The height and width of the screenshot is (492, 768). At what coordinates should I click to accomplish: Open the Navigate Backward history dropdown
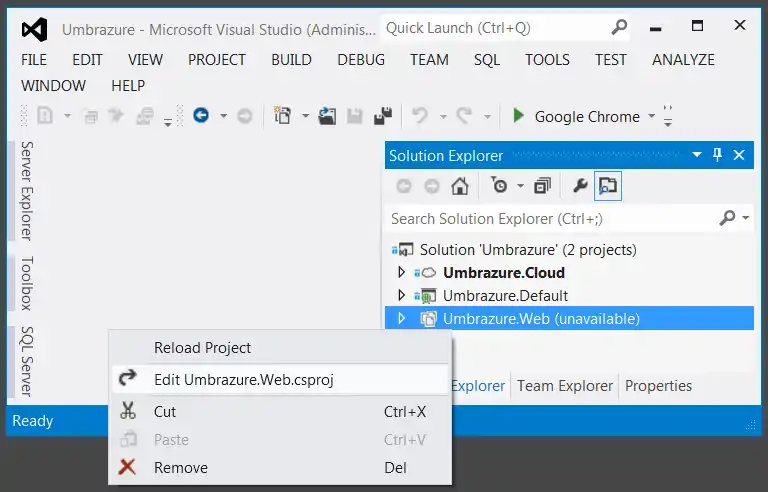click(x=223, y=116)
